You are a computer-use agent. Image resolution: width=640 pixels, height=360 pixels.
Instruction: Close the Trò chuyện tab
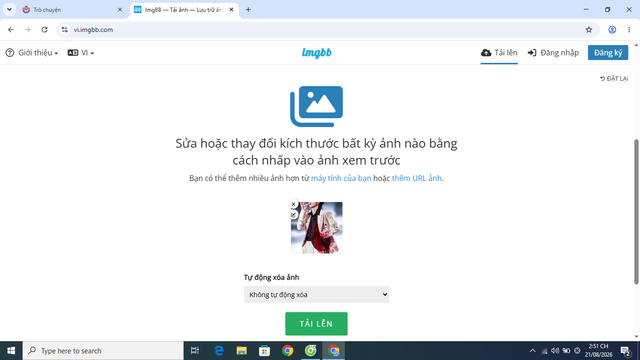click(120, 9)
